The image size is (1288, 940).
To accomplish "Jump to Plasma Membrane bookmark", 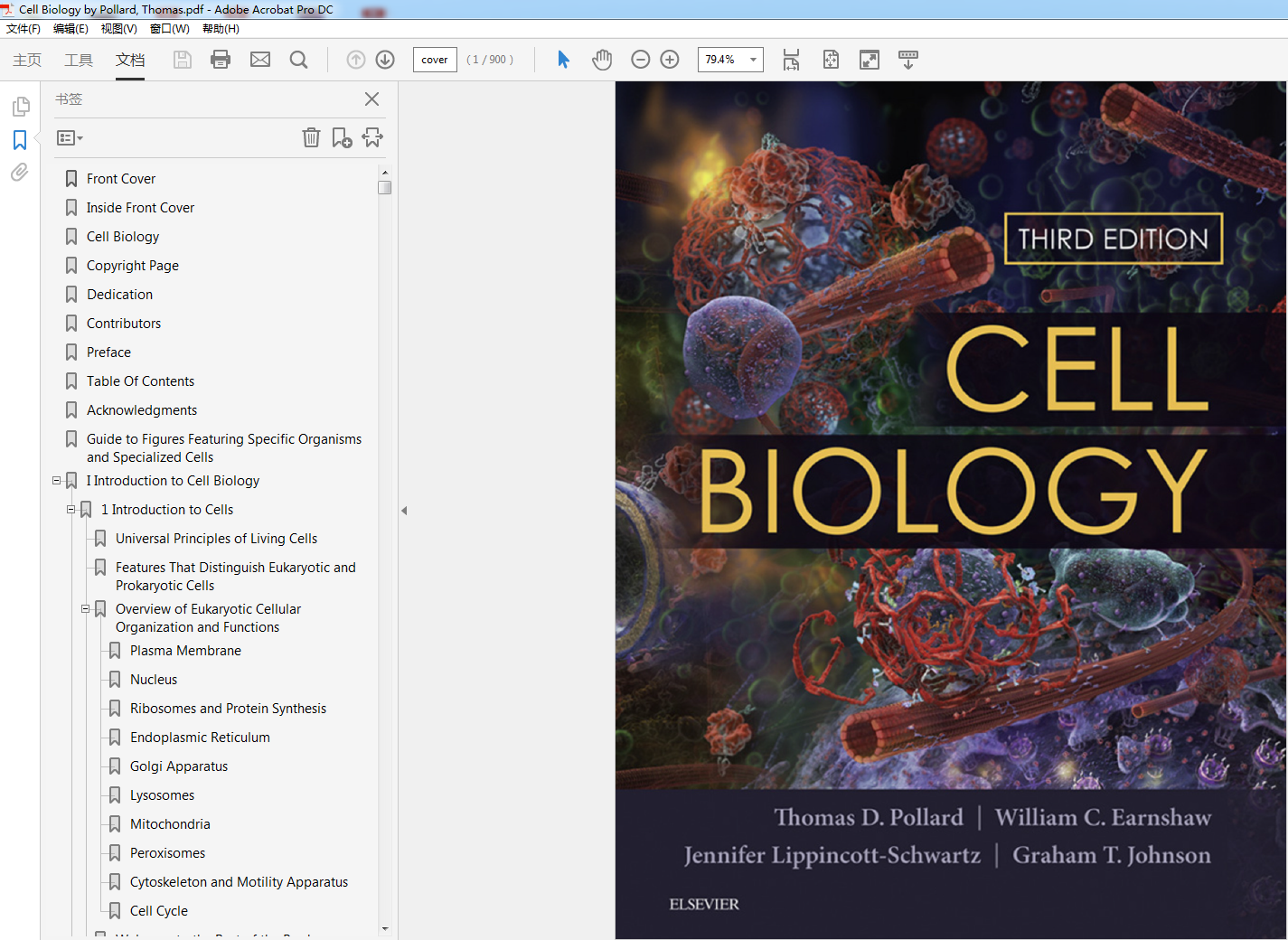I will (x=185, y=651).
